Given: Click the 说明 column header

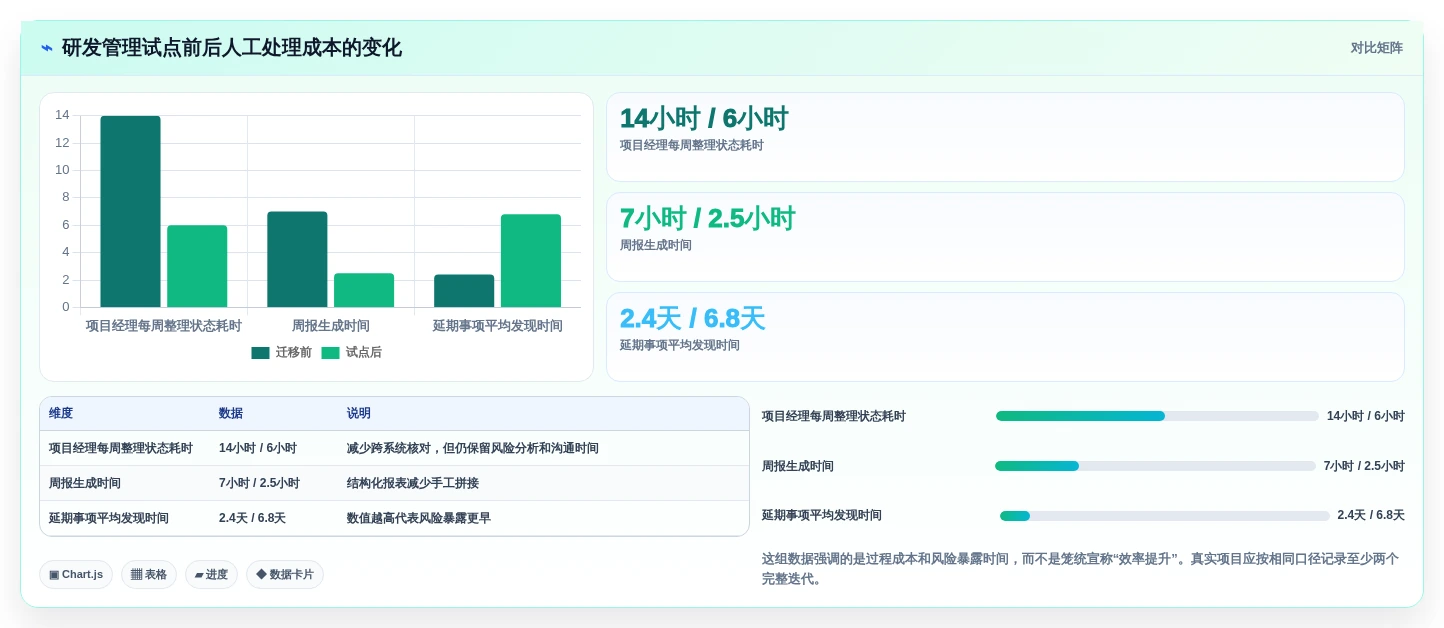Looking at the screenshot, I should (x=359, y=413).
